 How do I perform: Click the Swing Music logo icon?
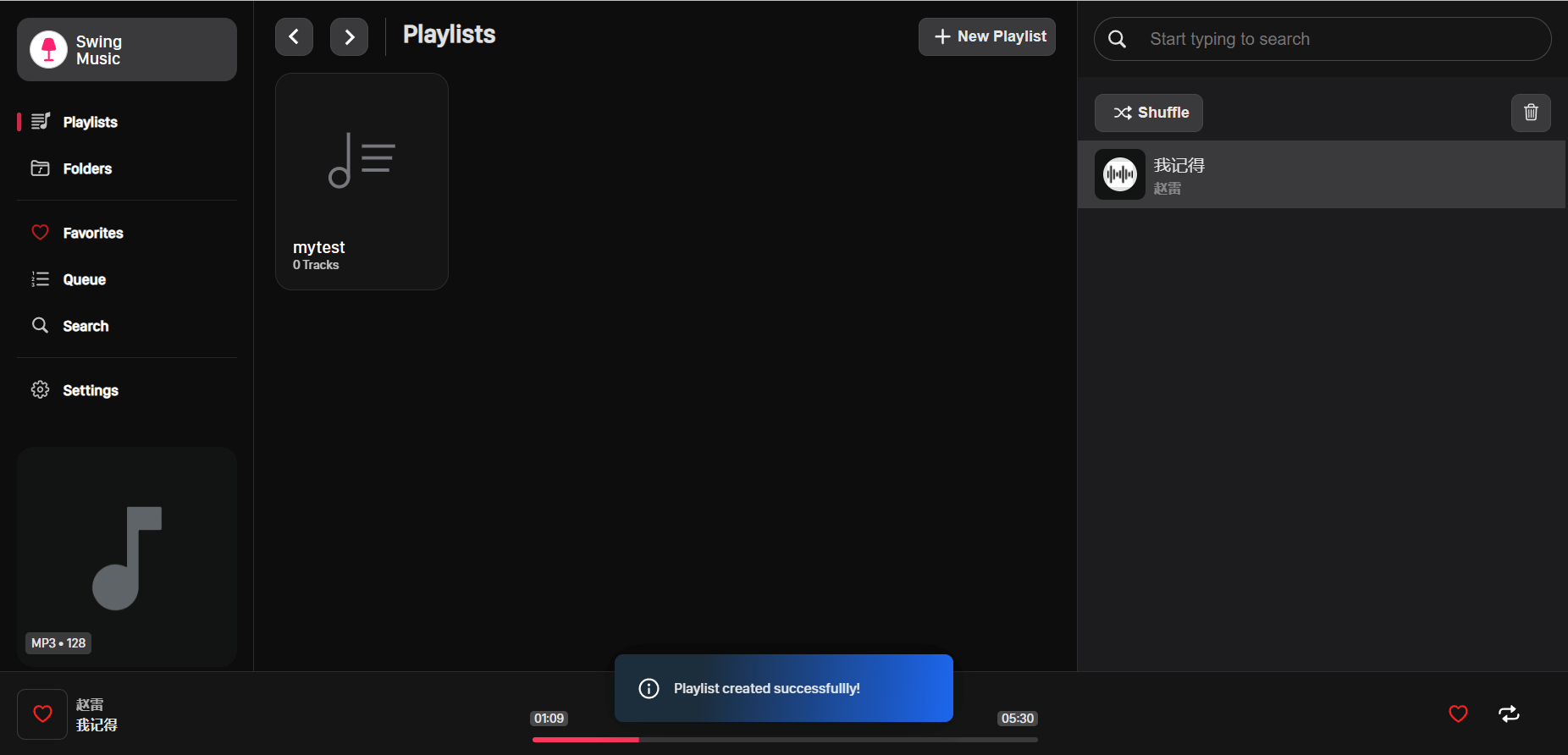[48, 50]
